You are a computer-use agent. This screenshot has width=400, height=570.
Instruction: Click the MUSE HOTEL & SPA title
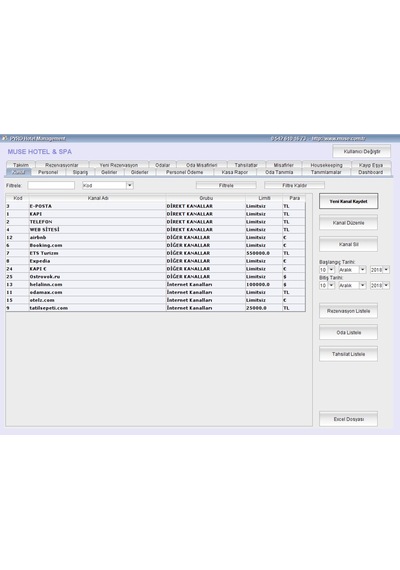(x=40, y=152)
